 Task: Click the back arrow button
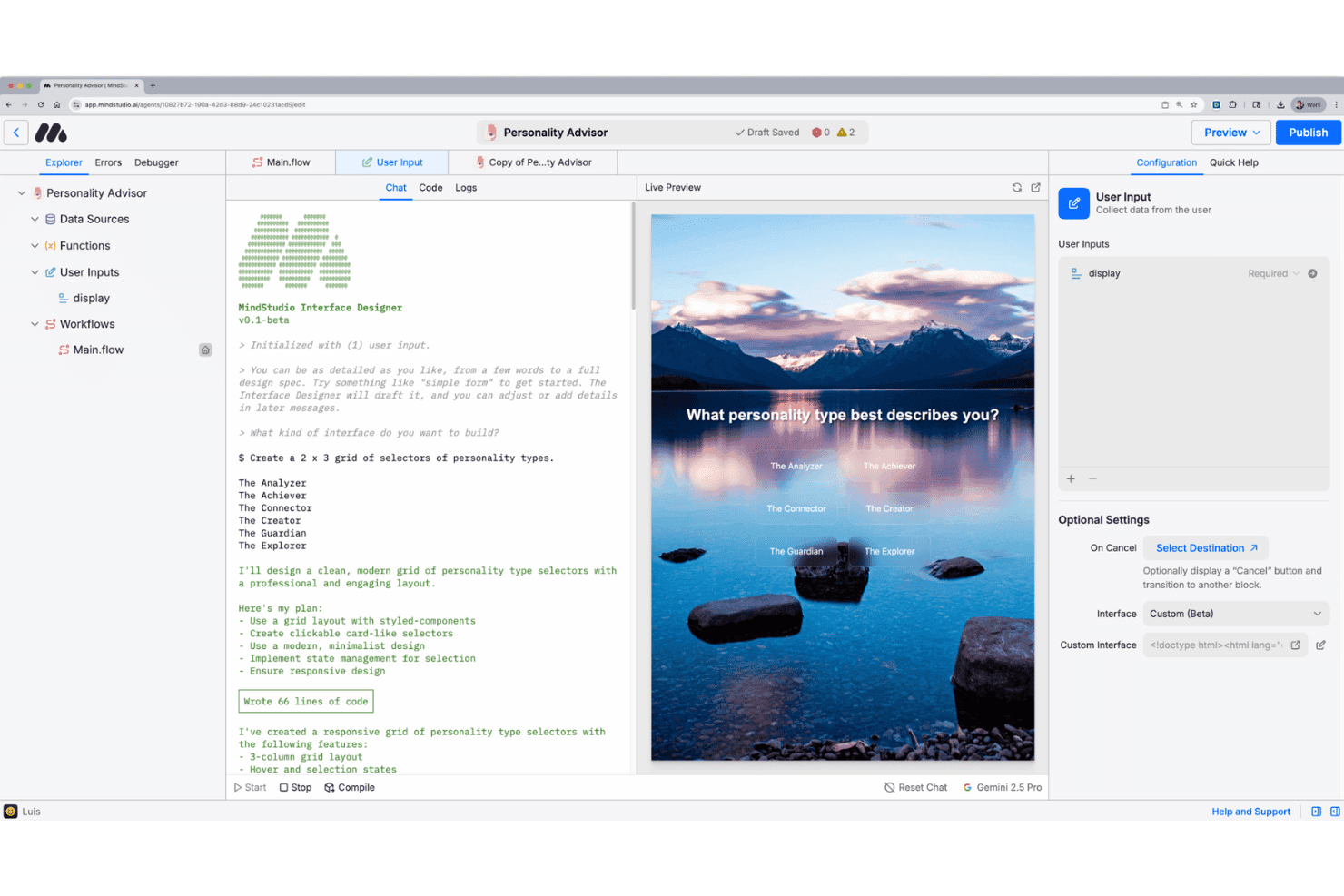16,133
